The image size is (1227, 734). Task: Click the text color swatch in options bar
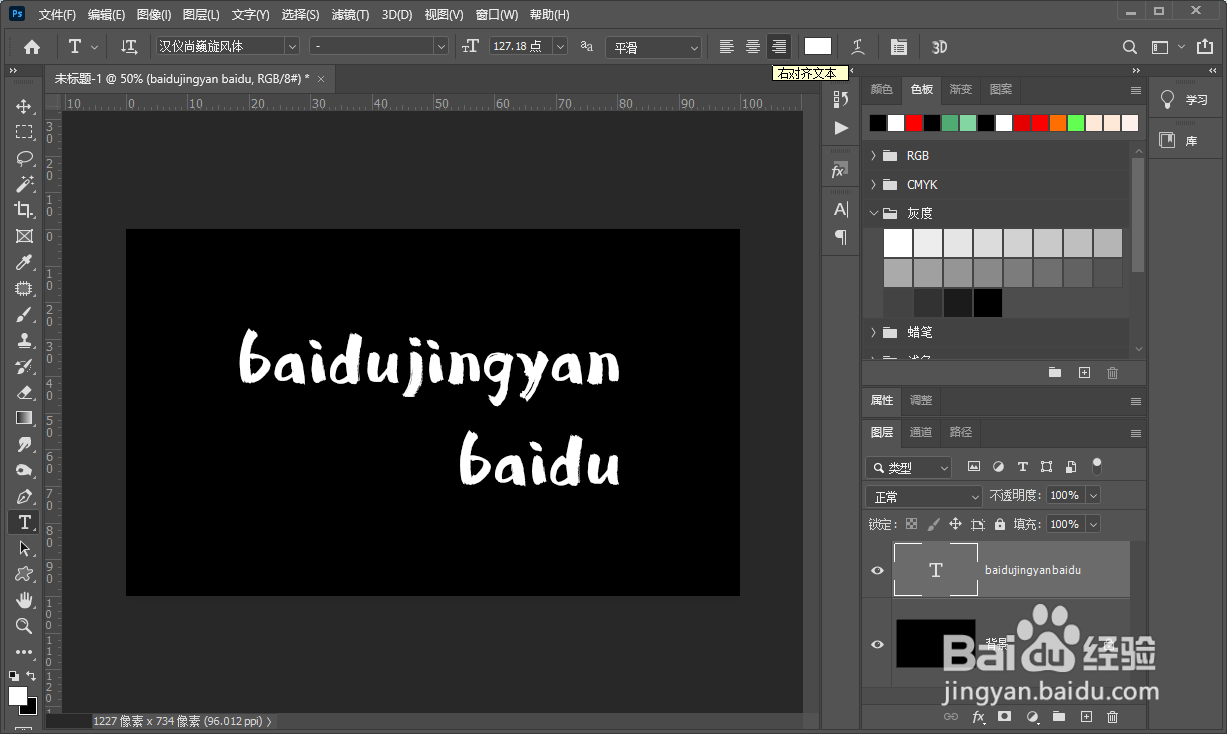(818, 46)
